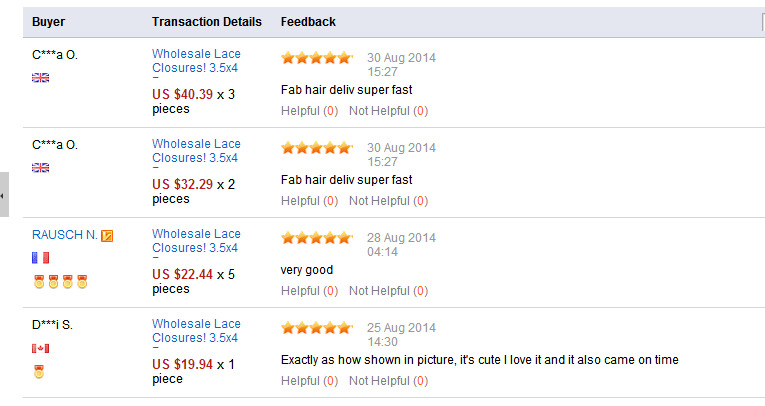Click the Feedback column header
Screen dimensions: 765x406
[308, 22]
